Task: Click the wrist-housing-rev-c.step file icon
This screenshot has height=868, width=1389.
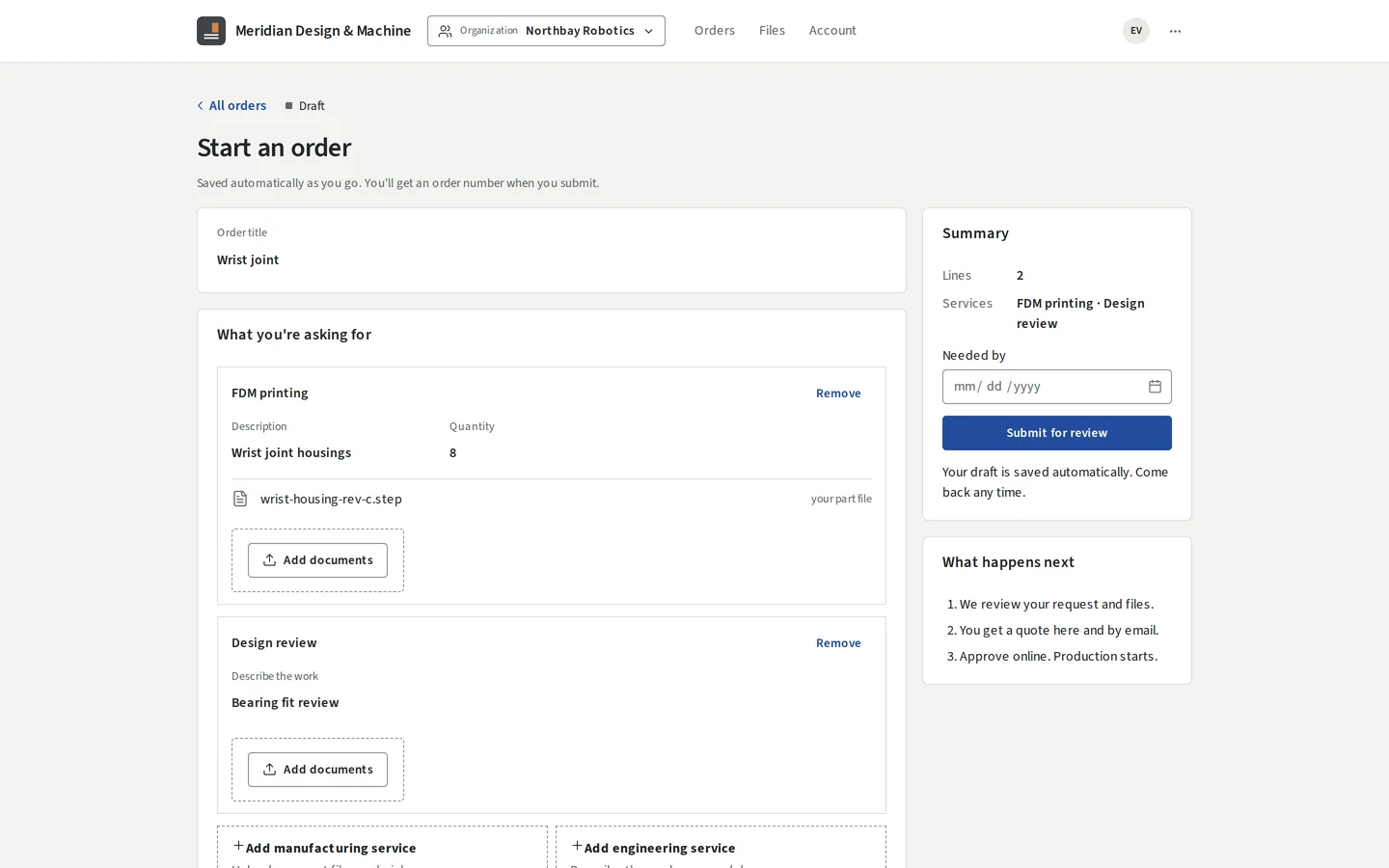Action: click(240, 499)
